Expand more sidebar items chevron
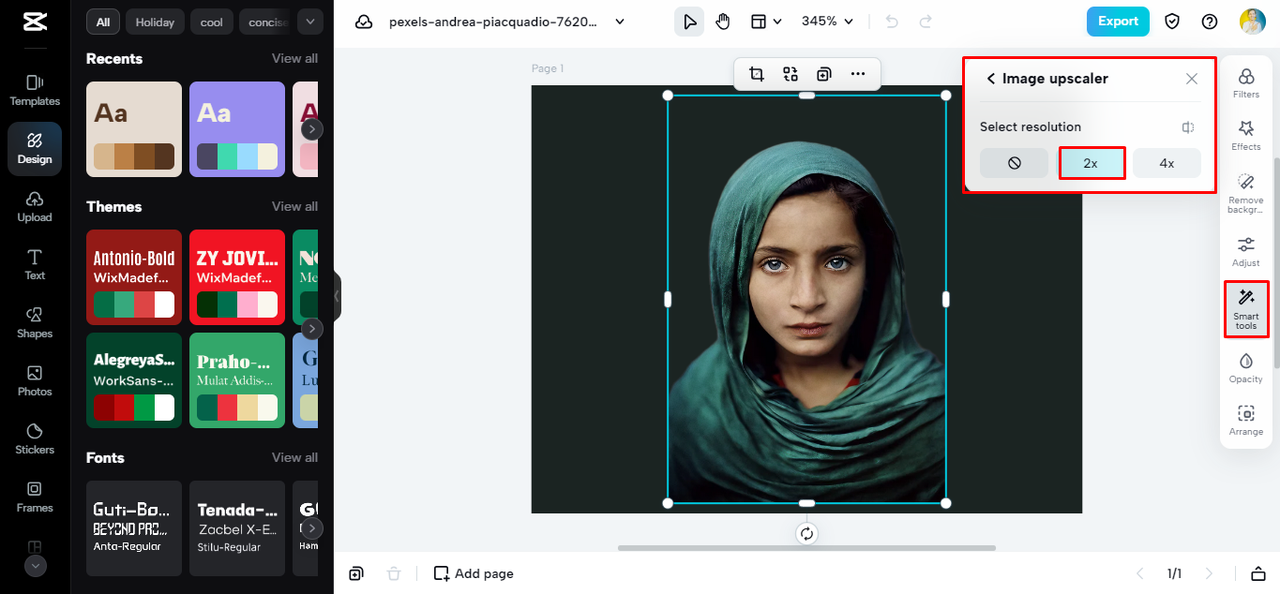The image size is (1280, 594). [x=35, y=566]
